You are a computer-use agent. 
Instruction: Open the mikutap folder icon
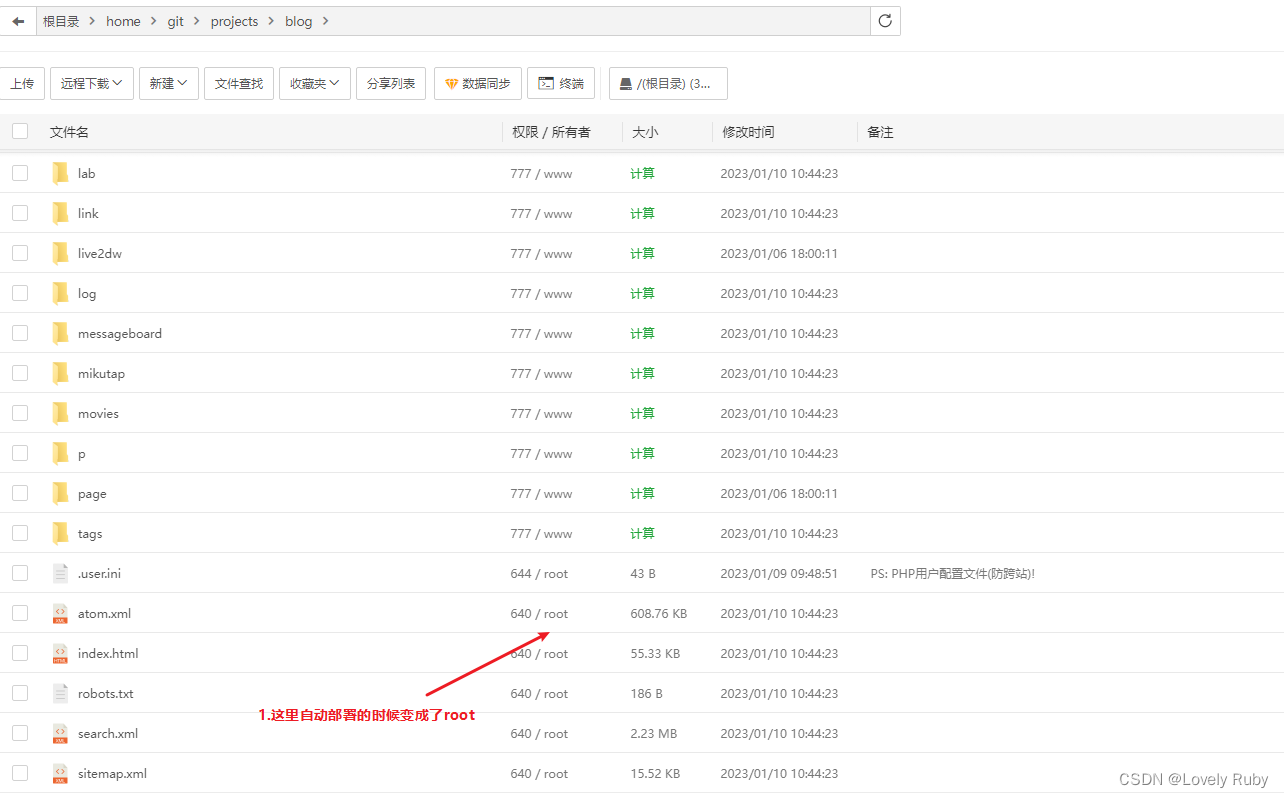[60, 373]
